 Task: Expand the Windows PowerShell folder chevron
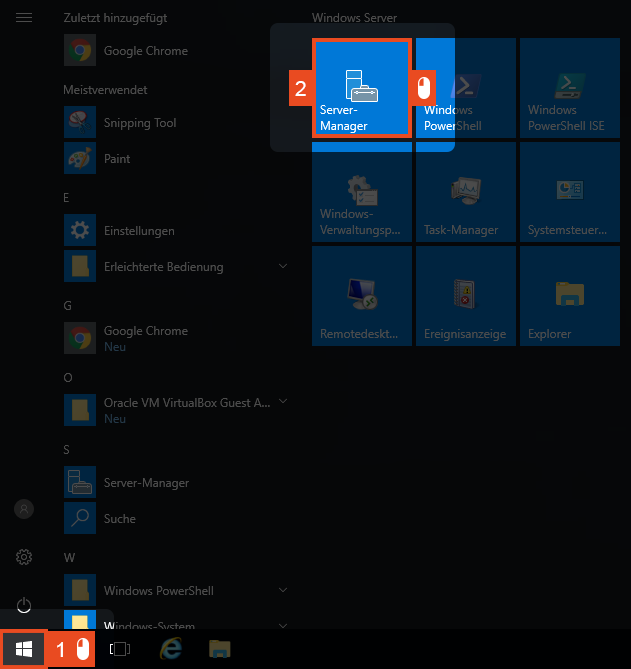283,591
